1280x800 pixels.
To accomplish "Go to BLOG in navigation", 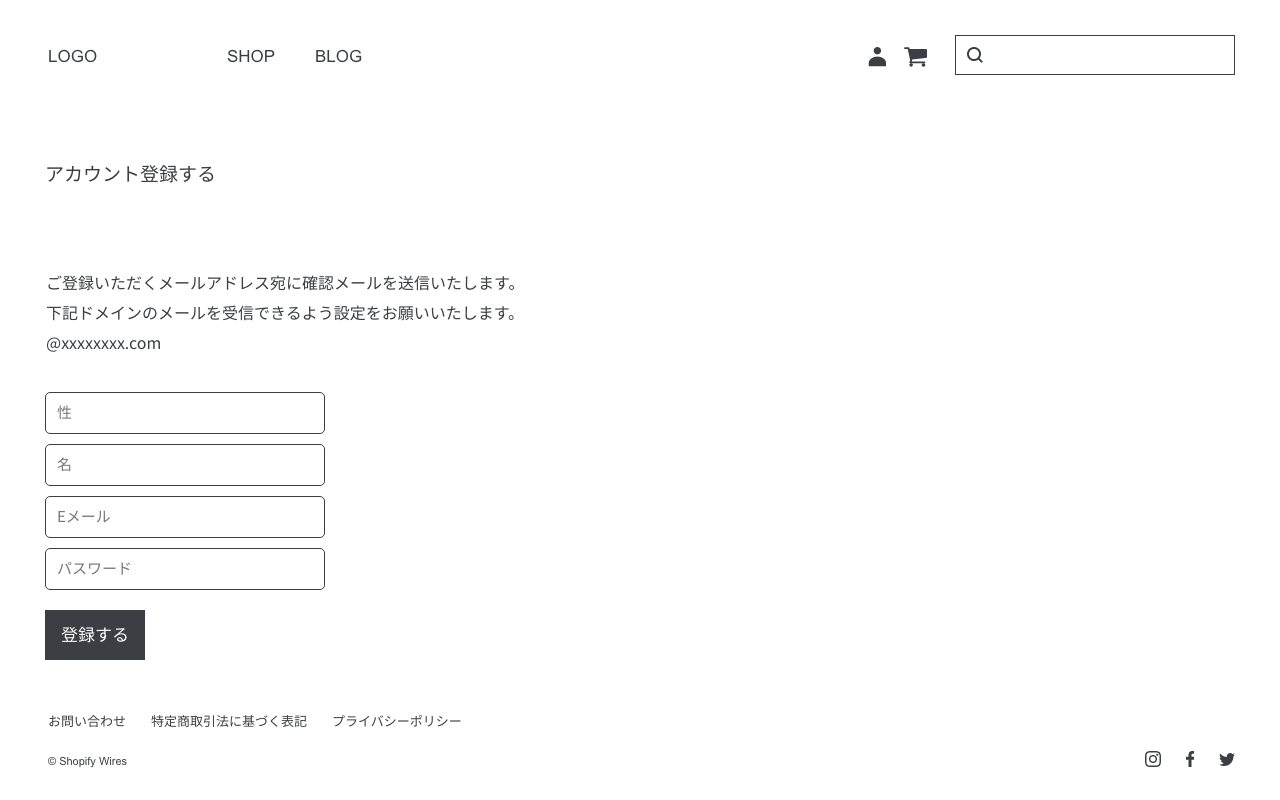I will (338, 56).
